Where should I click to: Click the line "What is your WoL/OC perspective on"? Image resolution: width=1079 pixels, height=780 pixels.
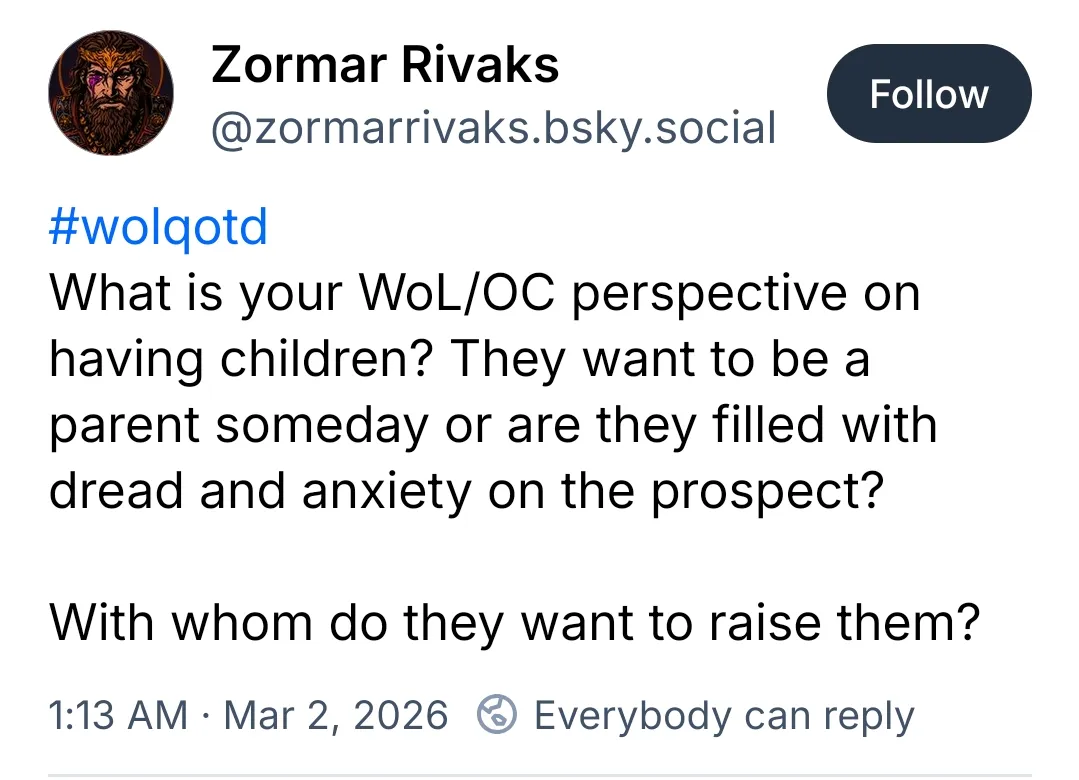[x=484, y=293]
